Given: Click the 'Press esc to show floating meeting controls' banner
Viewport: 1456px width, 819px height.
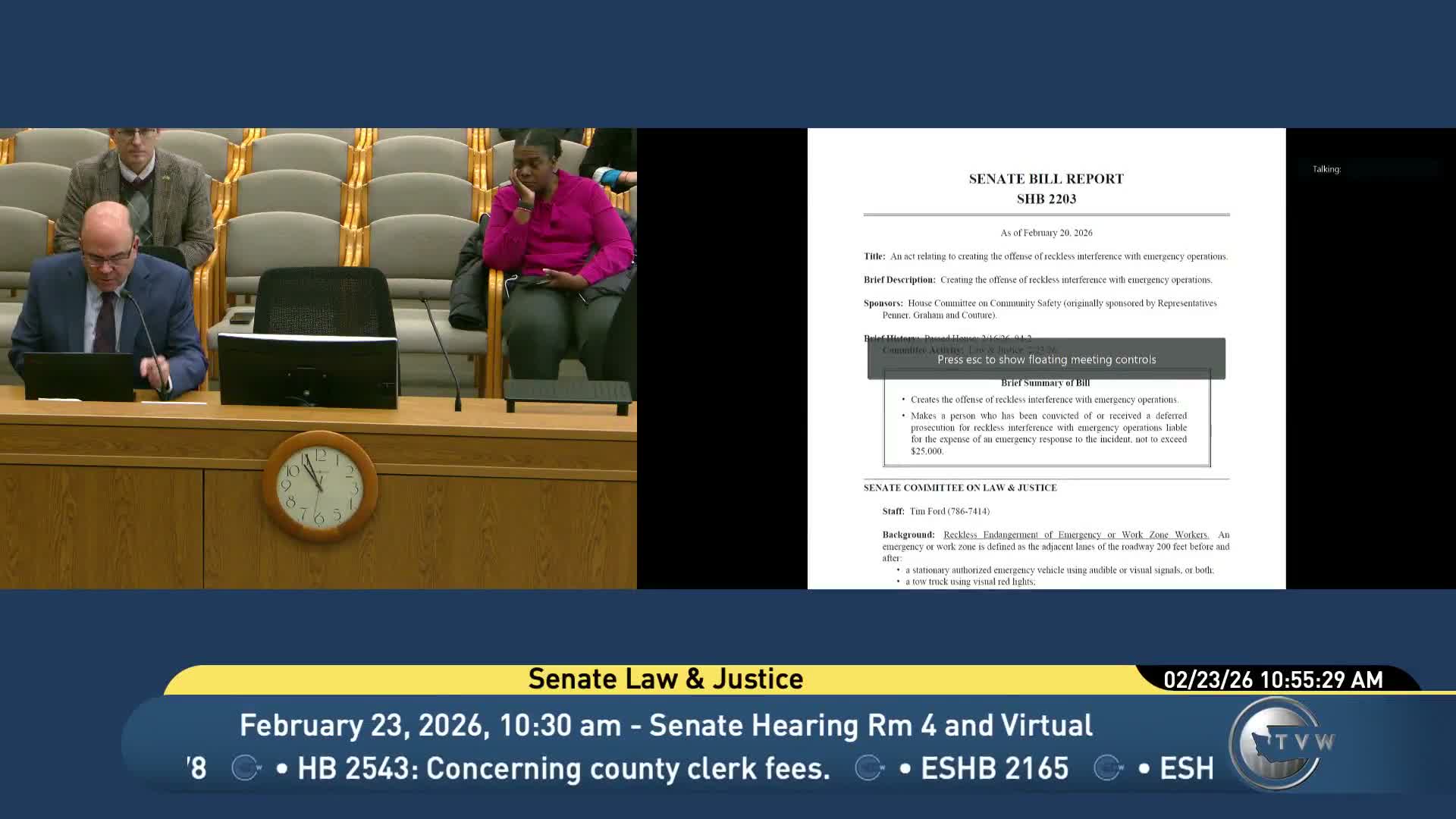Looking at the screenshot, I should tap(1046, 359).
